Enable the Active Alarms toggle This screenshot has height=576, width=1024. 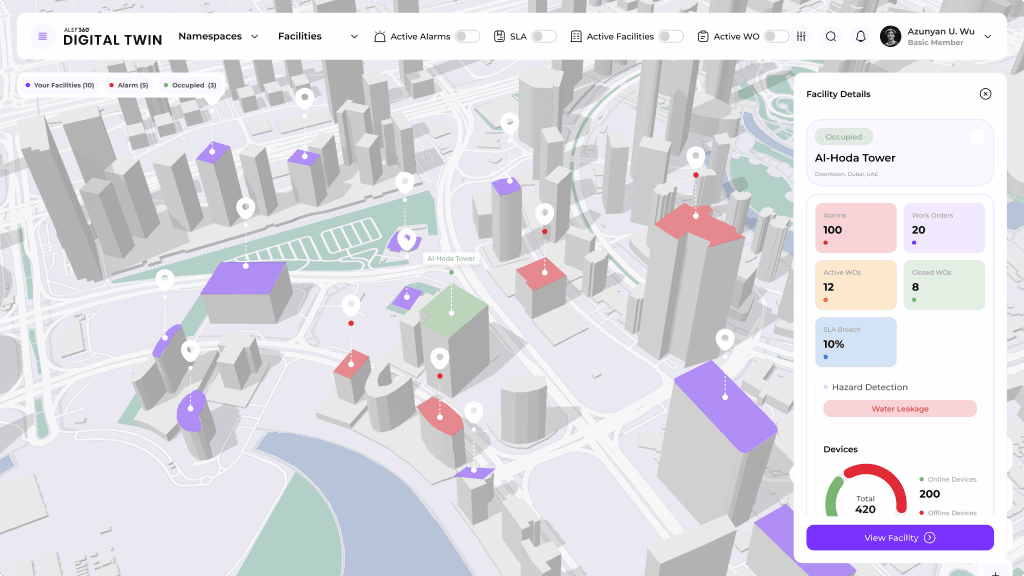click(466, 37)
